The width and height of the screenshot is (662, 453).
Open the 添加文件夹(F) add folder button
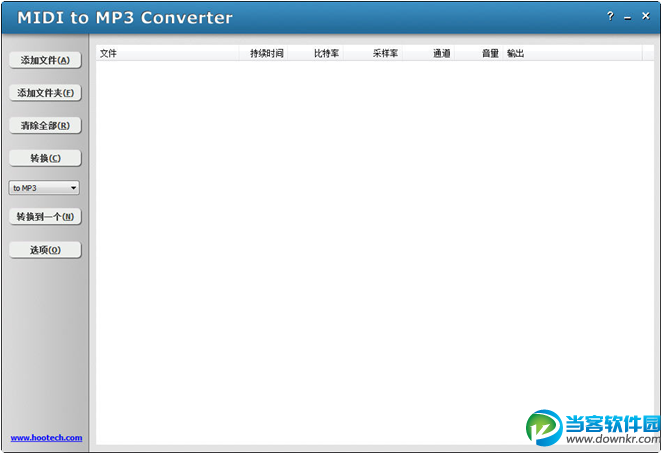45,93
